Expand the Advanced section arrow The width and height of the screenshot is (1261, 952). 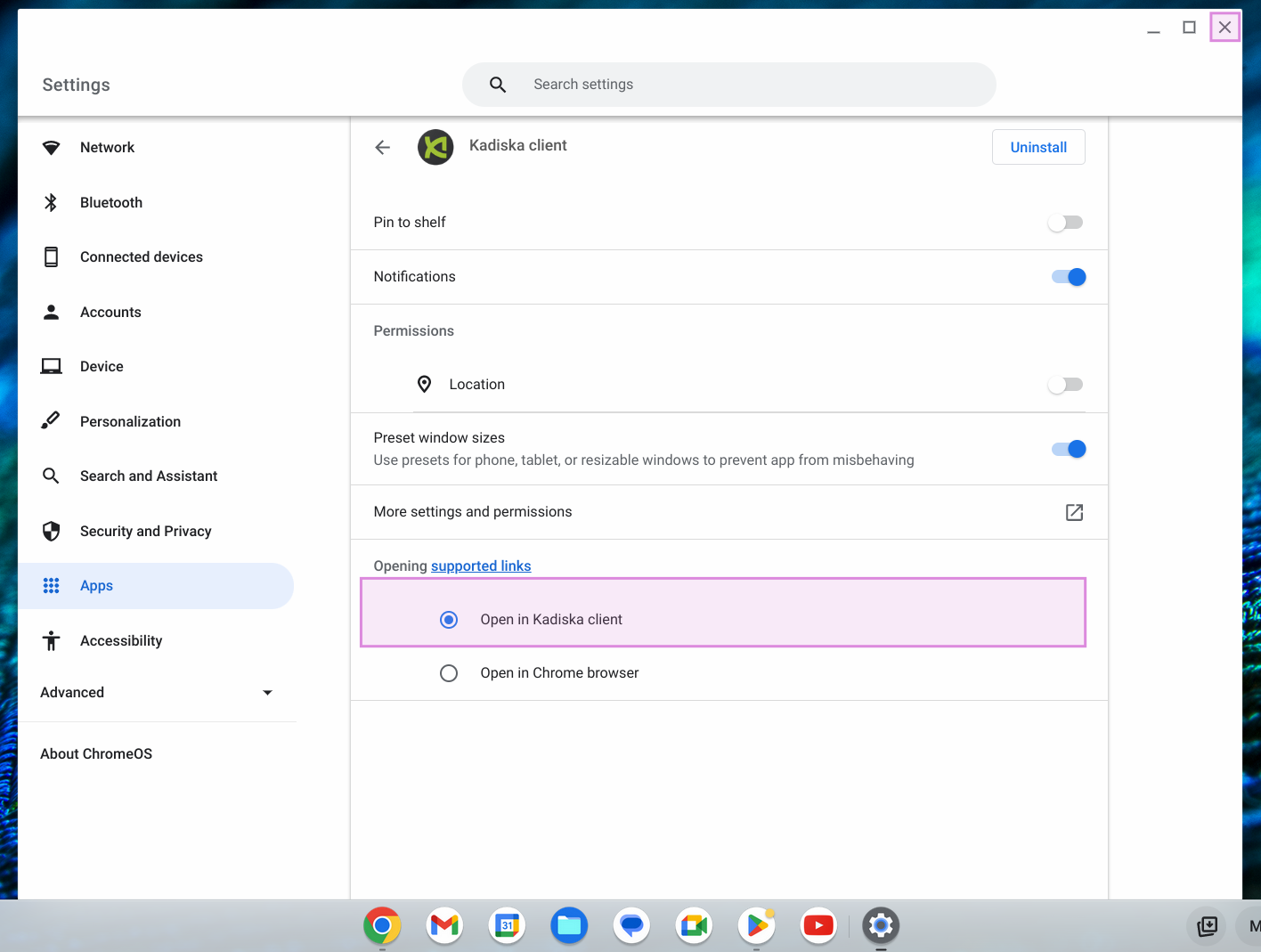click(267, 693)
